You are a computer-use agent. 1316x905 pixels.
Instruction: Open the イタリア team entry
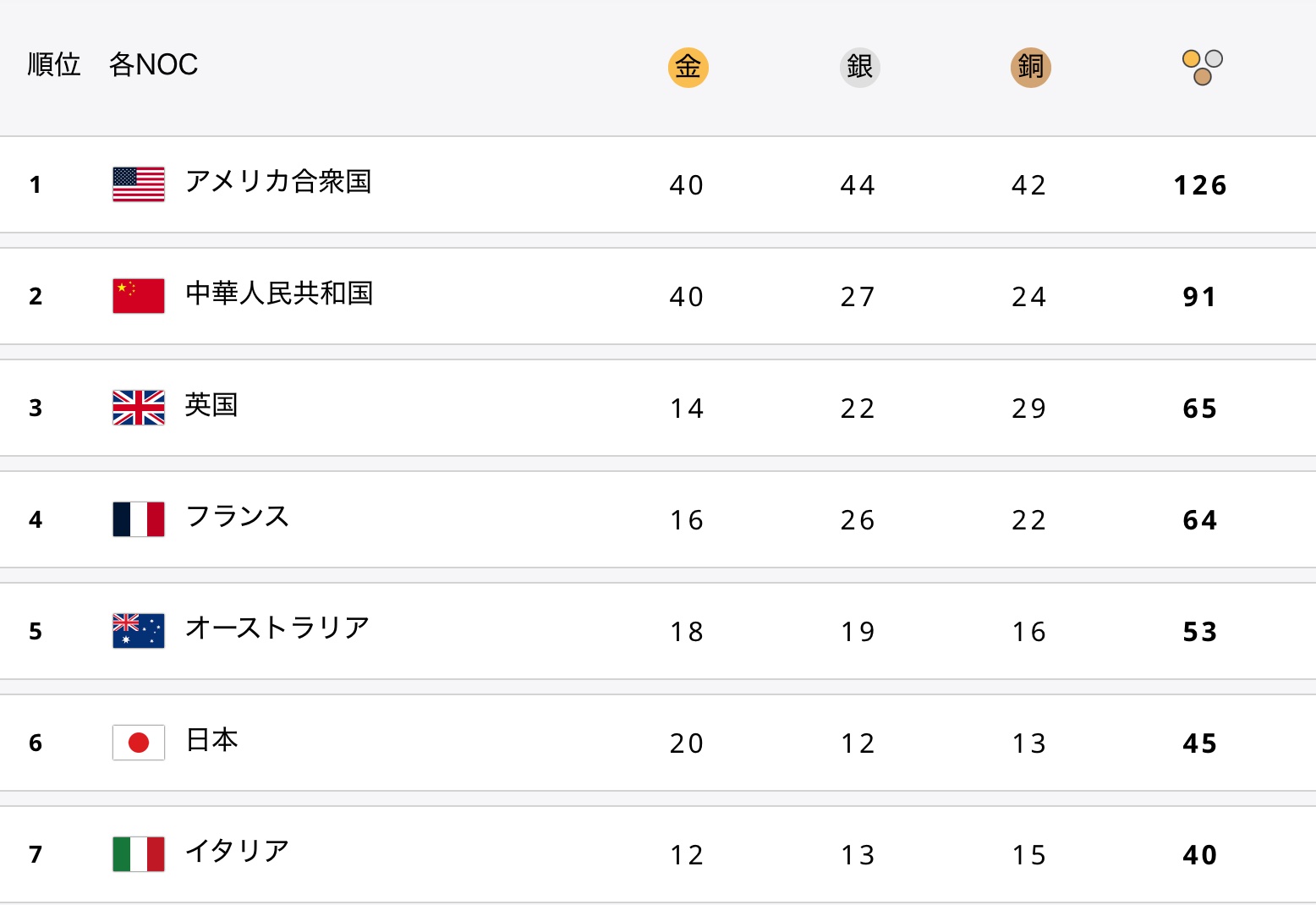[238, 851]
